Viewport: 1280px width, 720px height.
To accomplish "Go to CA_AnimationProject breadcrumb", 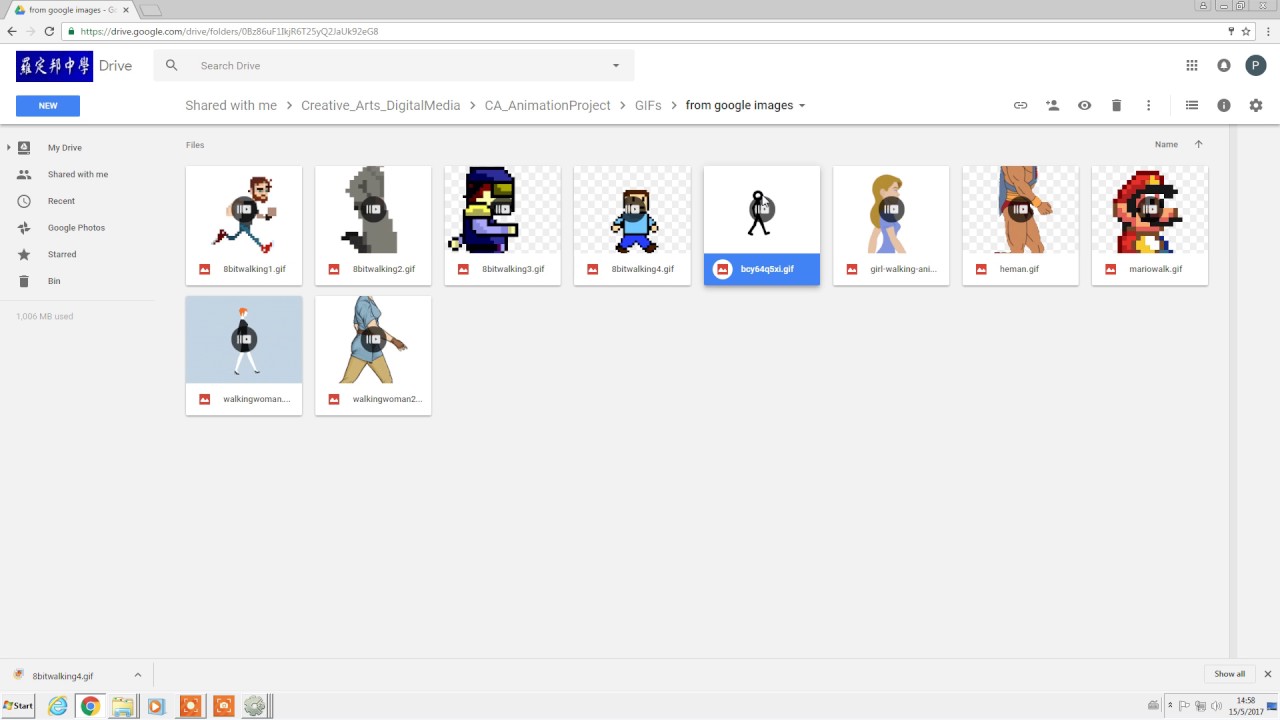I will pos(548,105).
